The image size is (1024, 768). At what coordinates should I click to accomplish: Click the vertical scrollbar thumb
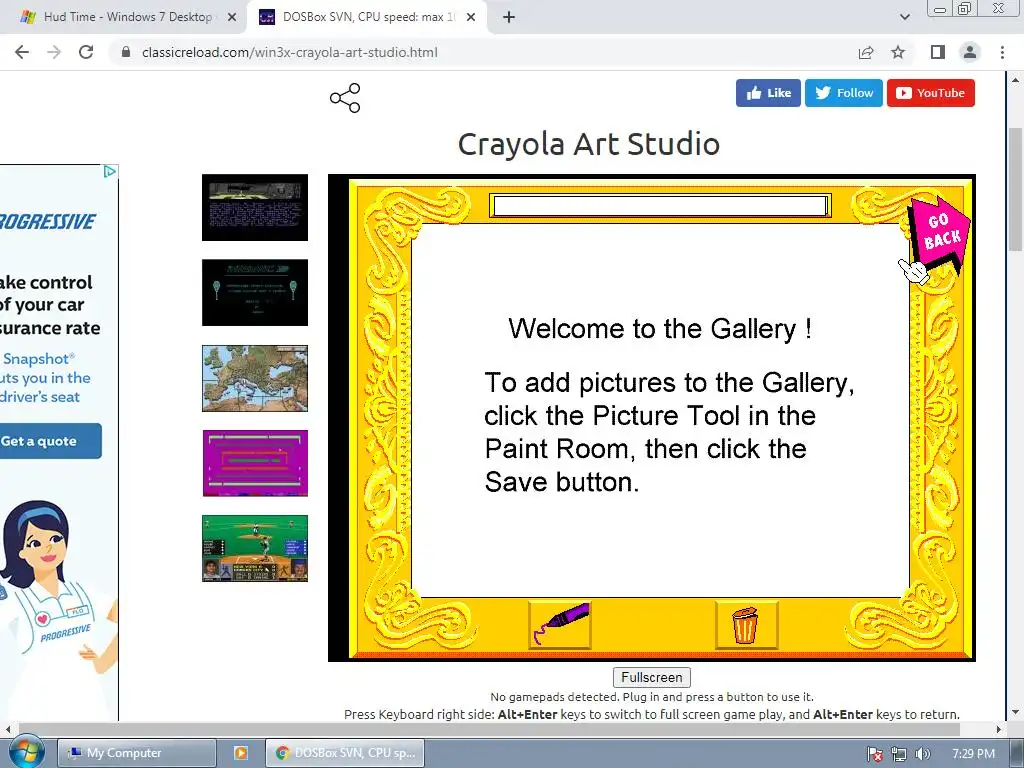tap(1015, 189)
